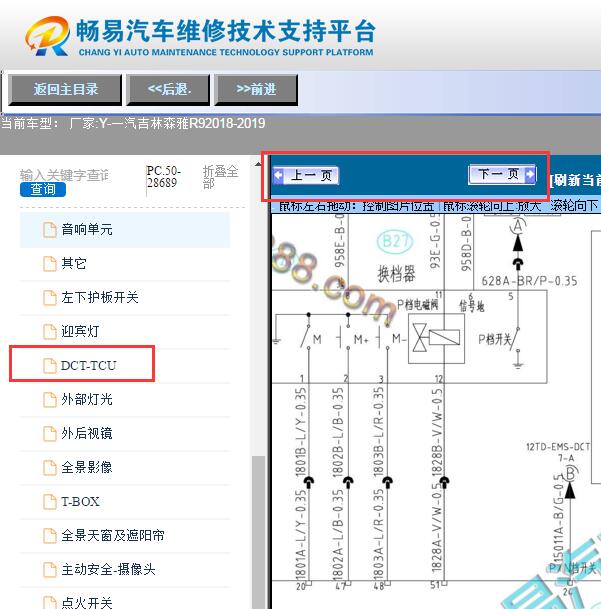Click 当前车型 vehicle model text
This screenshot has height=609, width=601.
[133, 124]
